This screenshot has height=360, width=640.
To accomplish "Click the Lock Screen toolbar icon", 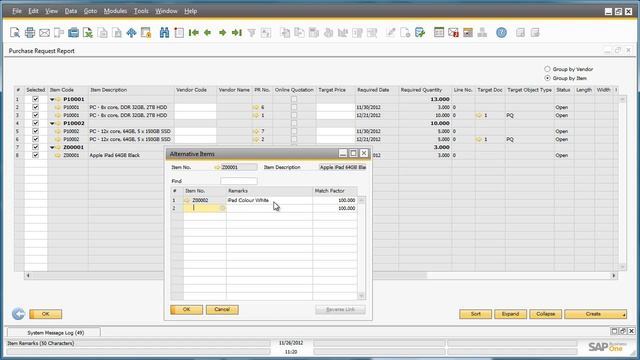I will 146,33.
